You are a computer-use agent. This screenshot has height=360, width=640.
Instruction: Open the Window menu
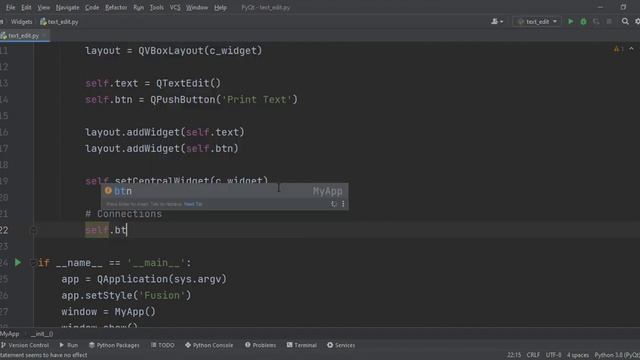[x=197, y=7]
